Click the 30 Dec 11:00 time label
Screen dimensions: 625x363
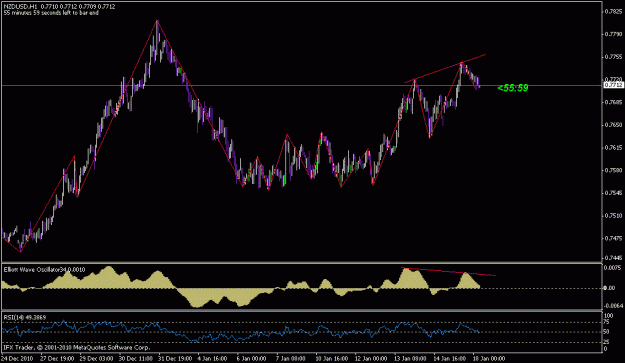click(x=136, y=358)
